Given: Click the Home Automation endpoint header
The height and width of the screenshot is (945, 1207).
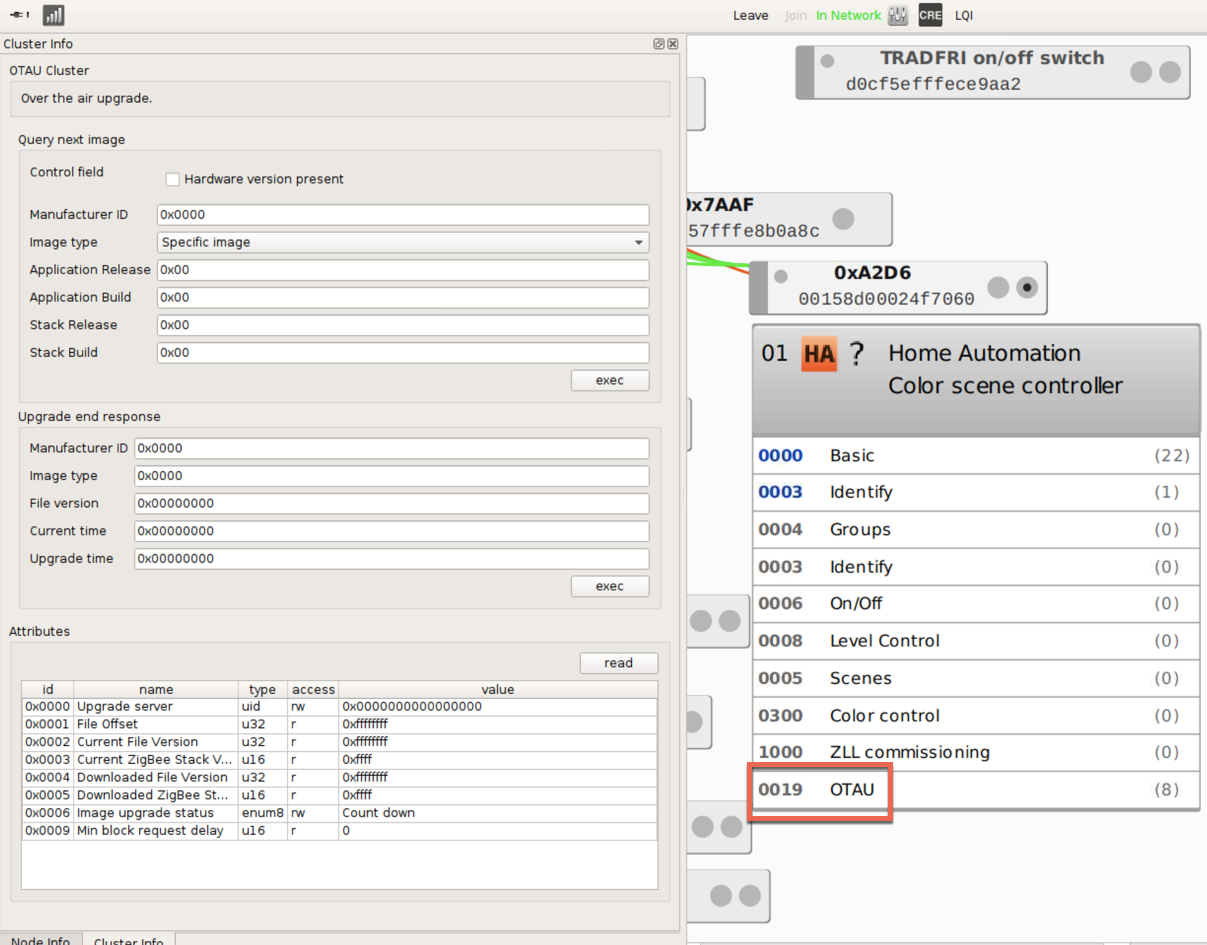Looking at the screenshot, I should [x=975, y=378].
